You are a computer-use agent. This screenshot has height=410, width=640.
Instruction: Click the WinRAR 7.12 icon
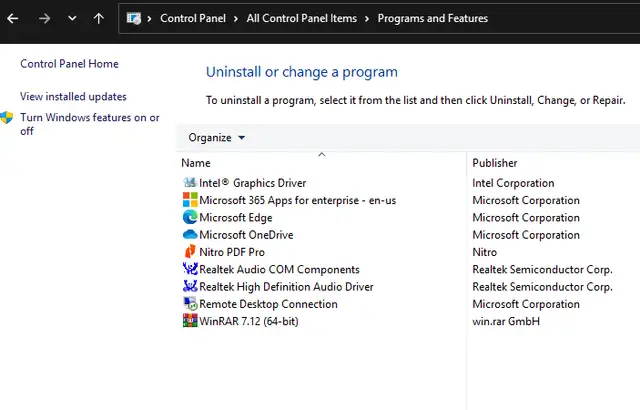click(190, 321)
